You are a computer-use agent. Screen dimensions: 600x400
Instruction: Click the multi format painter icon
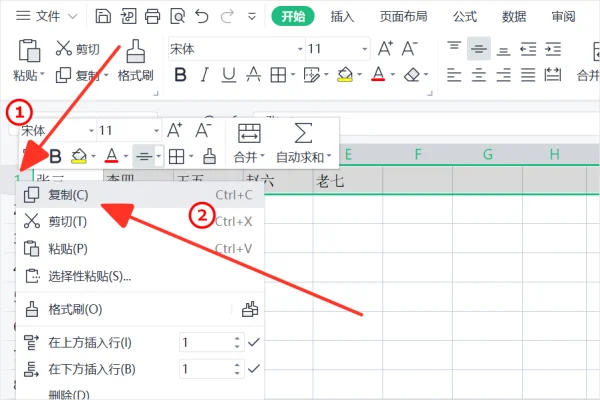pyautogui.click(x=250, y=309)
